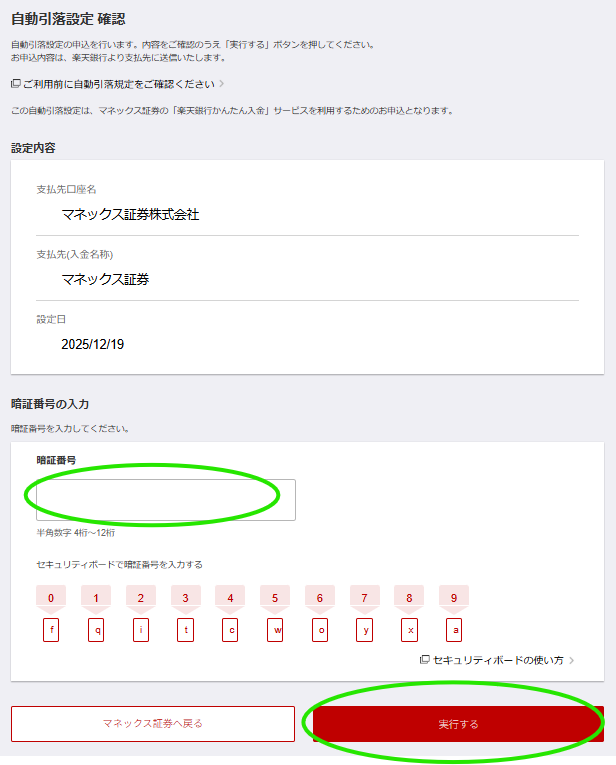Click chevron after 自動引落規定をご確認ください
The image size is (616, 765).
(x=221, y=84)
